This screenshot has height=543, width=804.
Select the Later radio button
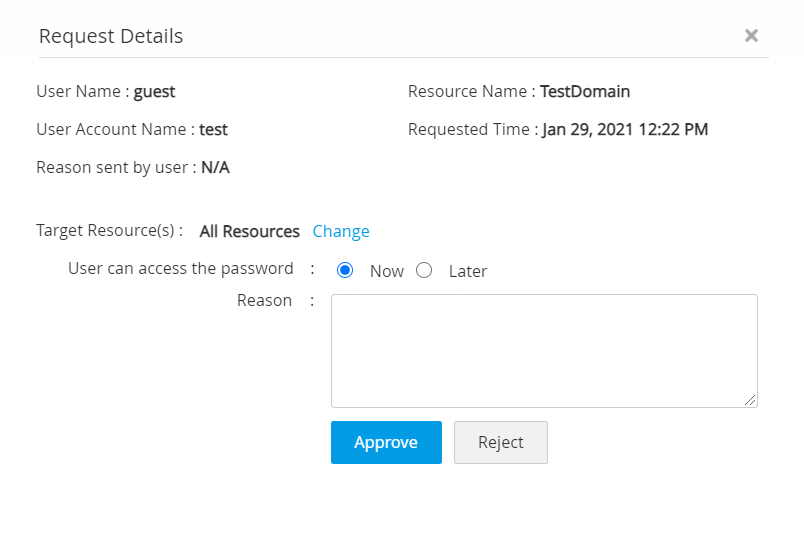(424, 270)
